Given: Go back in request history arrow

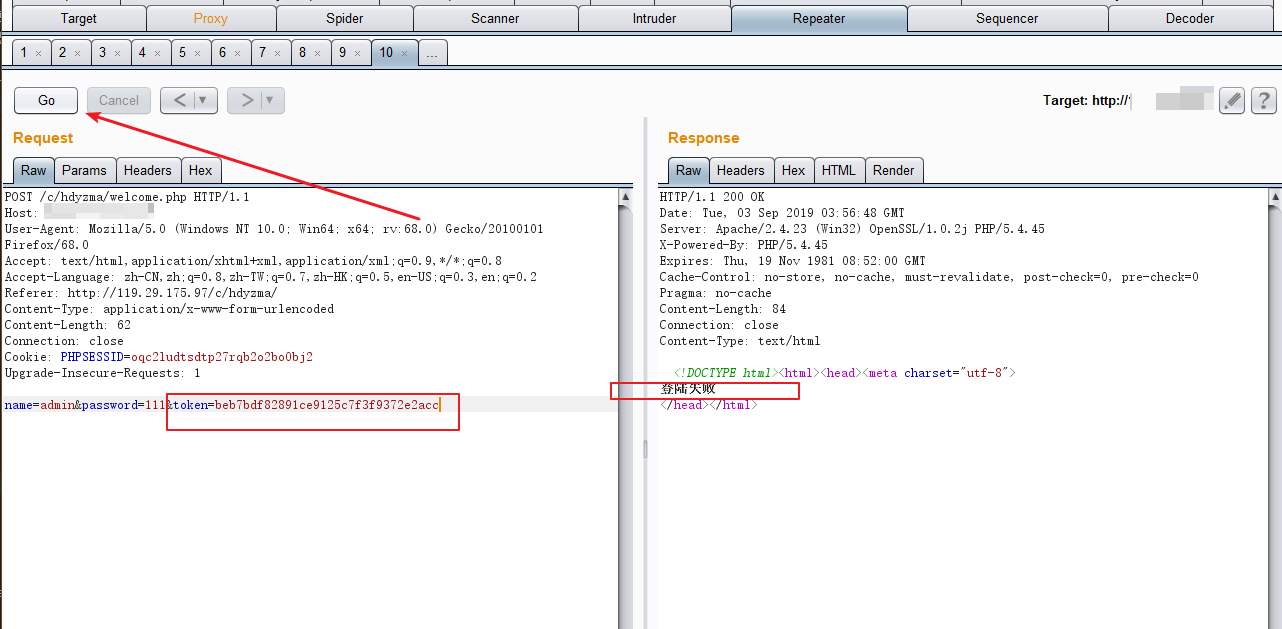Looking at the screenshot, I should click(x=178, y=100).
